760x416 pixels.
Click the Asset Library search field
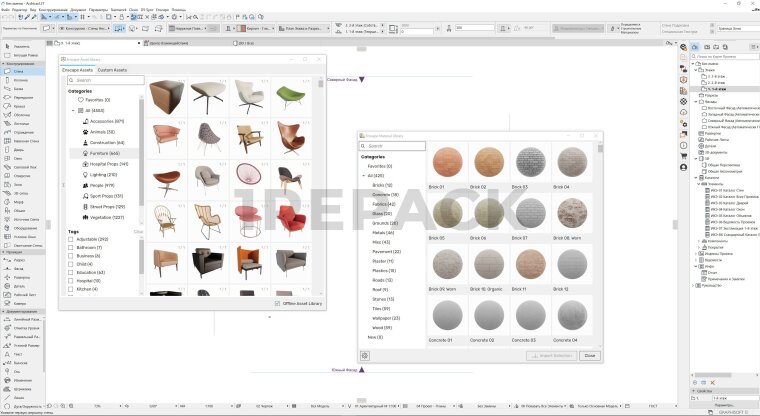[106, 80]
